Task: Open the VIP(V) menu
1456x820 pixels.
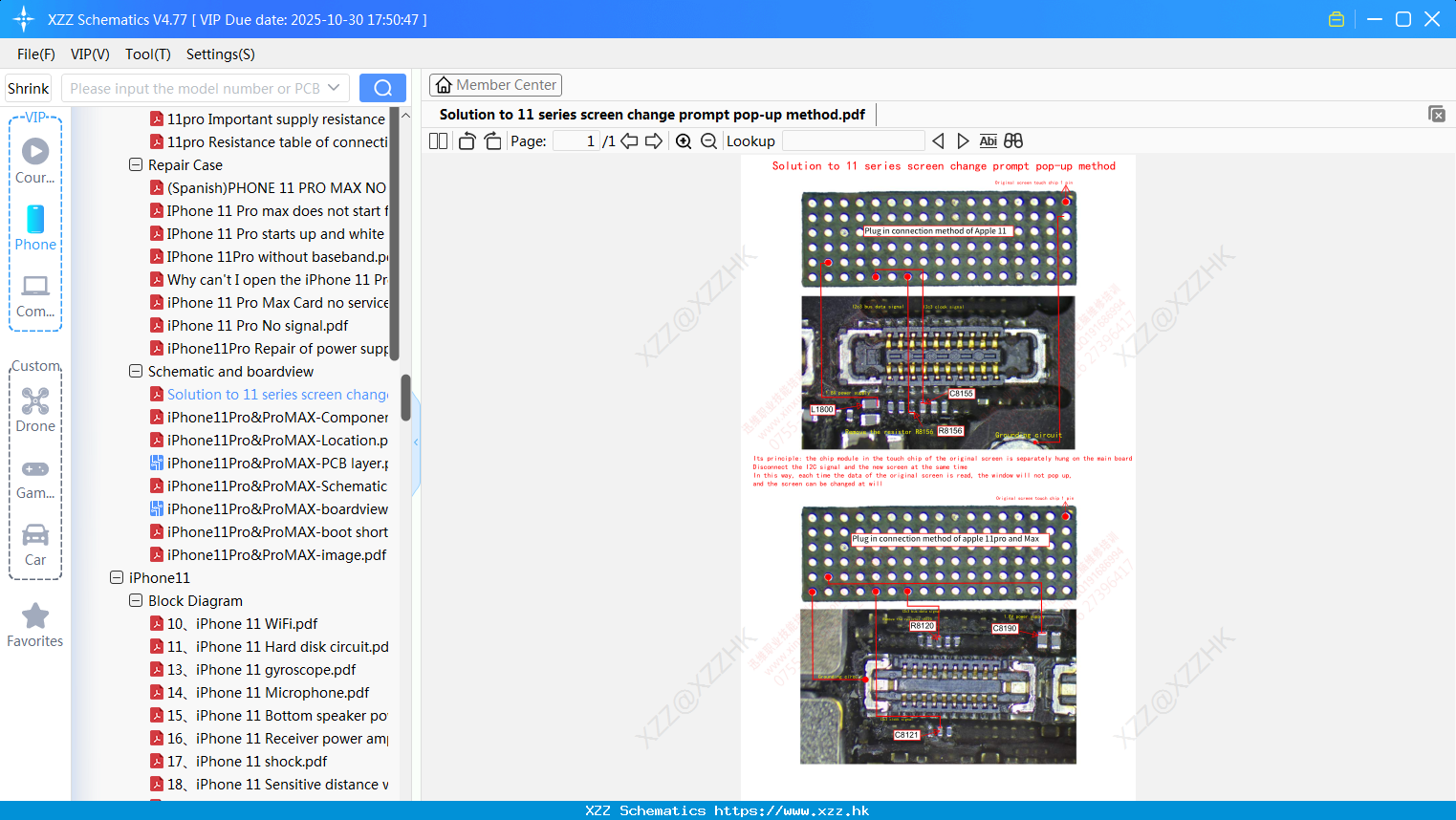Action: 90,54
